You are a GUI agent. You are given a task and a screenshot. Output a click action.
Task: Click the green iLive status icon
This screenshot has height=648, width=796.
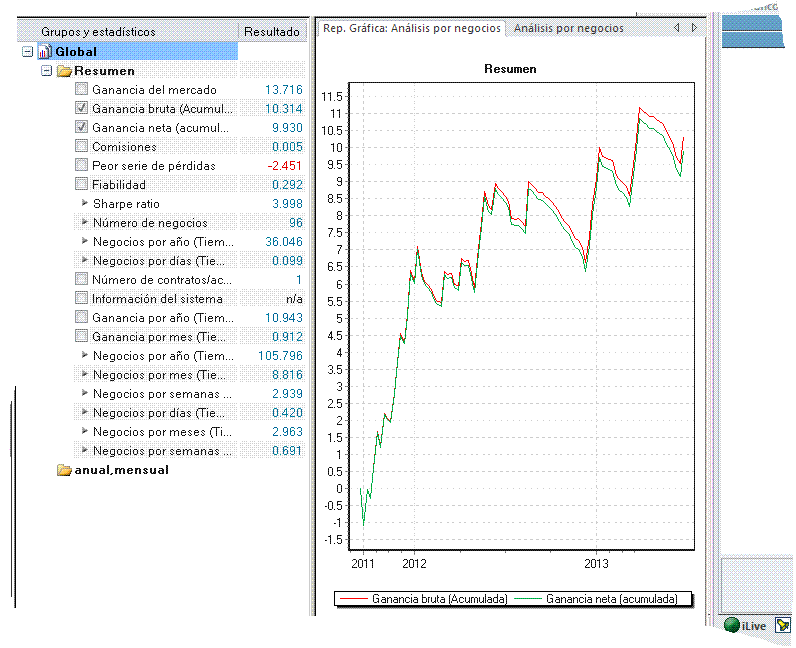732,625
